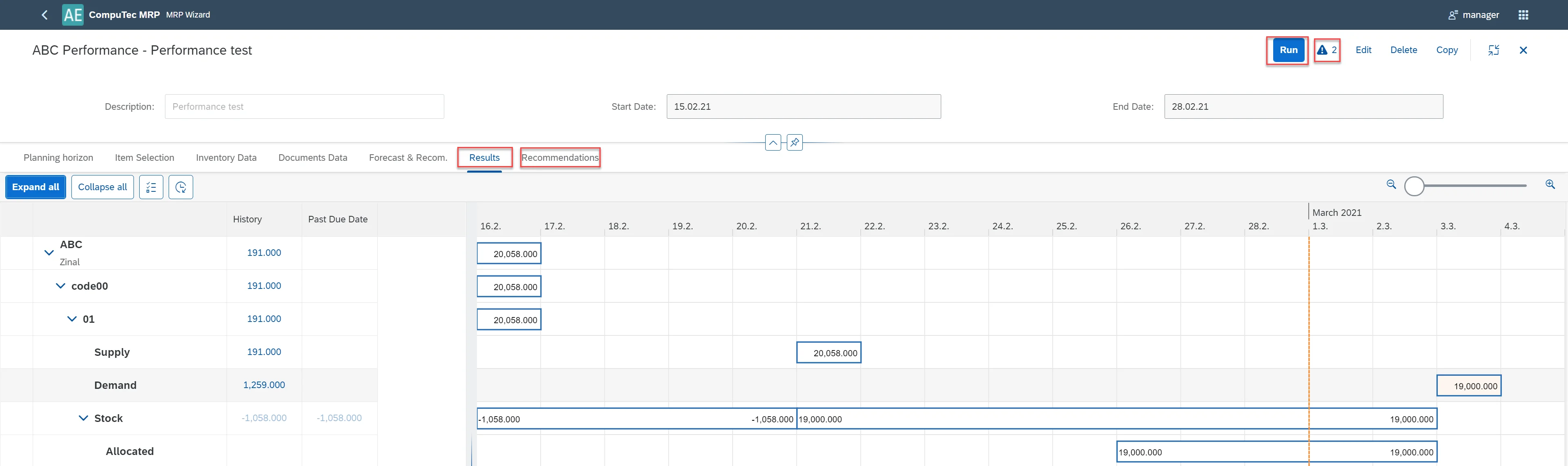Switch to the Recommendations tab
This screenshot has width=1568, height=466.
coord(559,158)
